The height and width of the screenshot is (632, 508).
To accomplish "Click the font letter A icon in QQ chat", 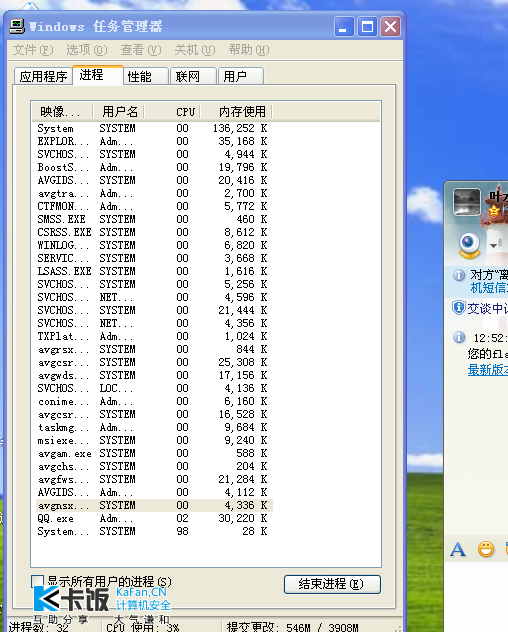I will pyautogui.click(x=458, y=549).
